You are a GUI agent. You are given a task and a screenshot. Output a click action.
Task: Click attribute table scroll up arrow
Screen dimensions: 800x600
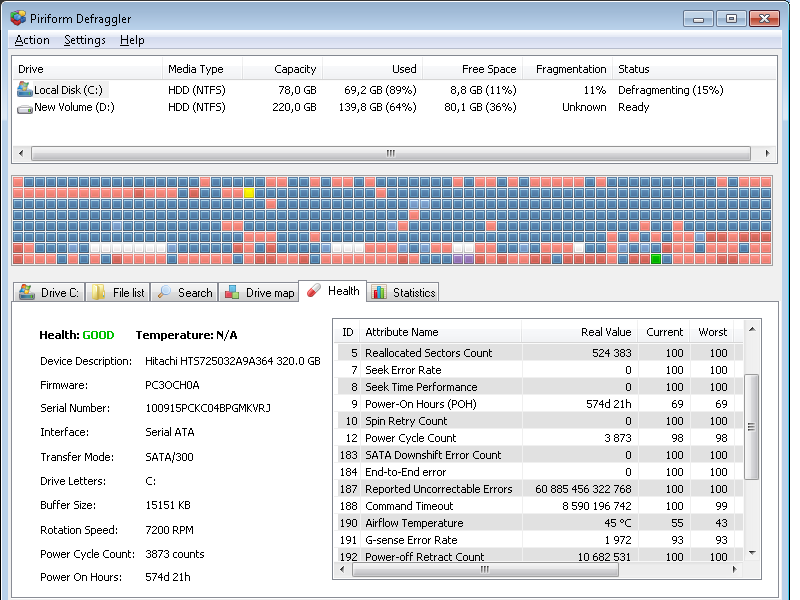752,330
